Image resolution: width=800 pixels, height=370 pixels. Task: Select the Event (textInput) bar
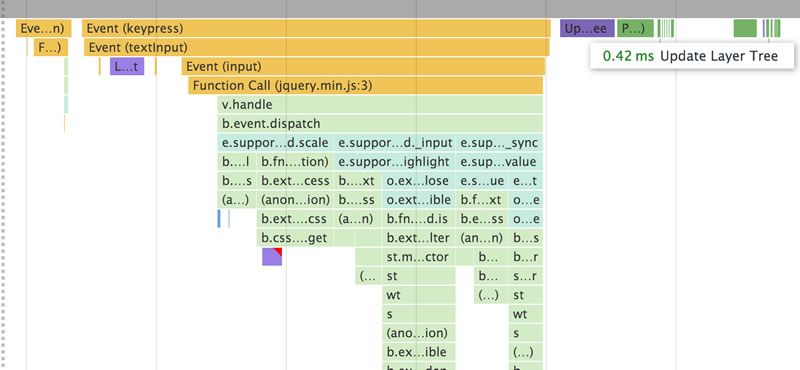(317, 47)
